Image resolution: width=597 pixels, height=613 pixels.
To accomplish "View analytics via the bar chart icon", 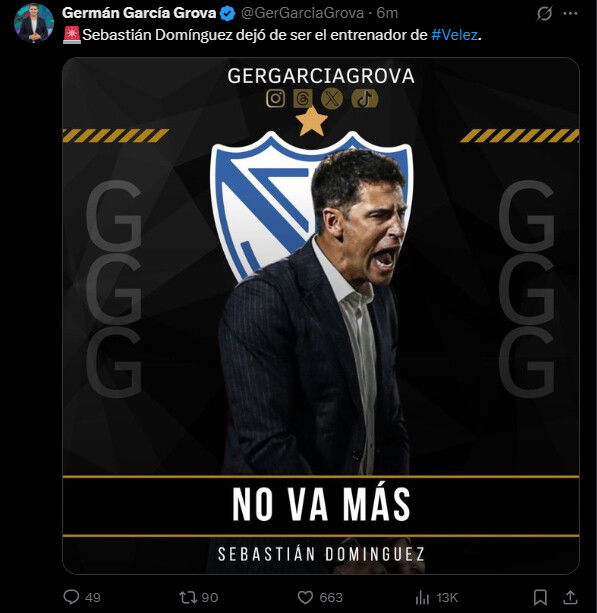I will pos(422,597).
